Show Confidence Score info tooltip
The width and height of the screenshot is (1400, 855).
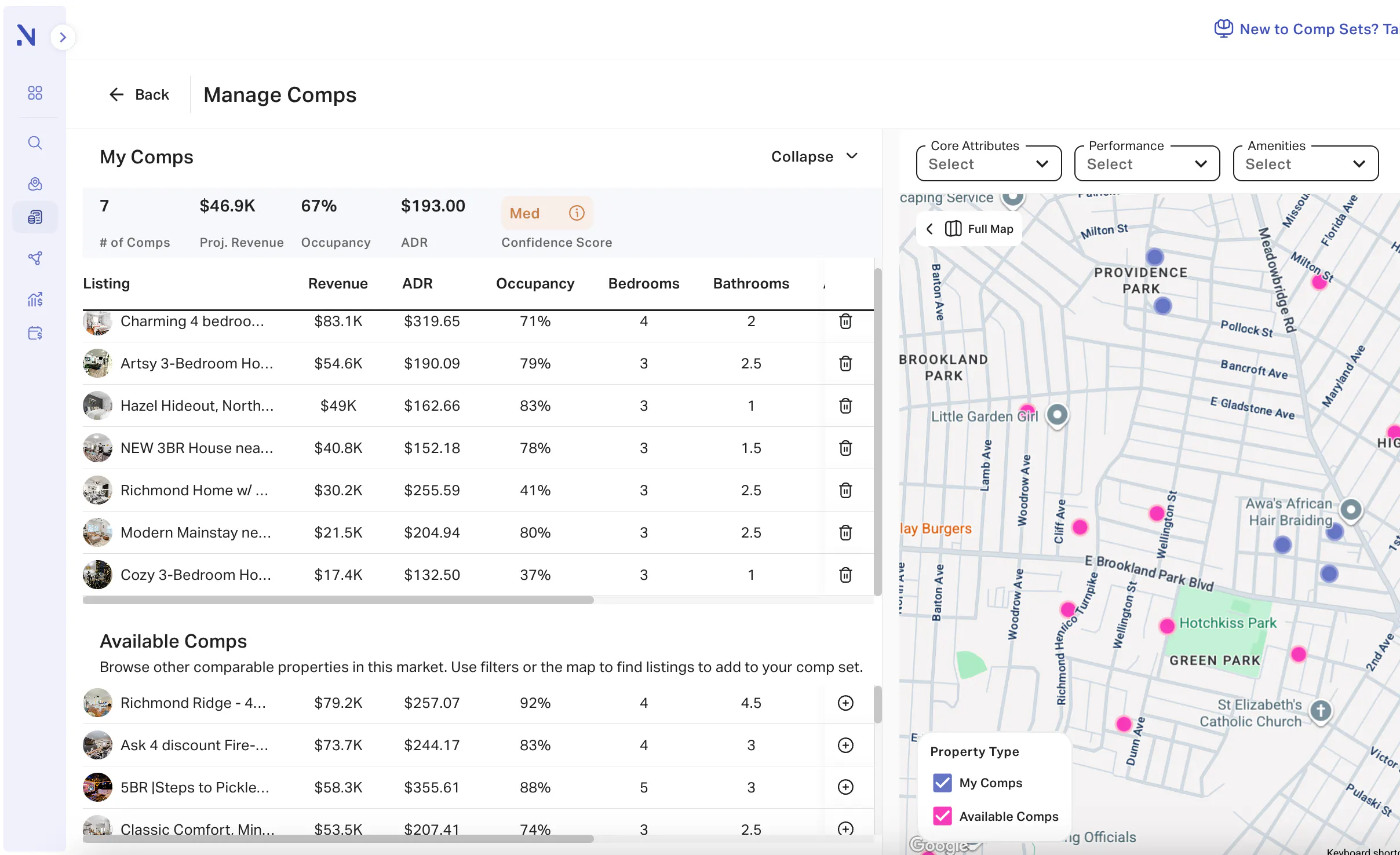pyautogui.click(x=577, y=213)
